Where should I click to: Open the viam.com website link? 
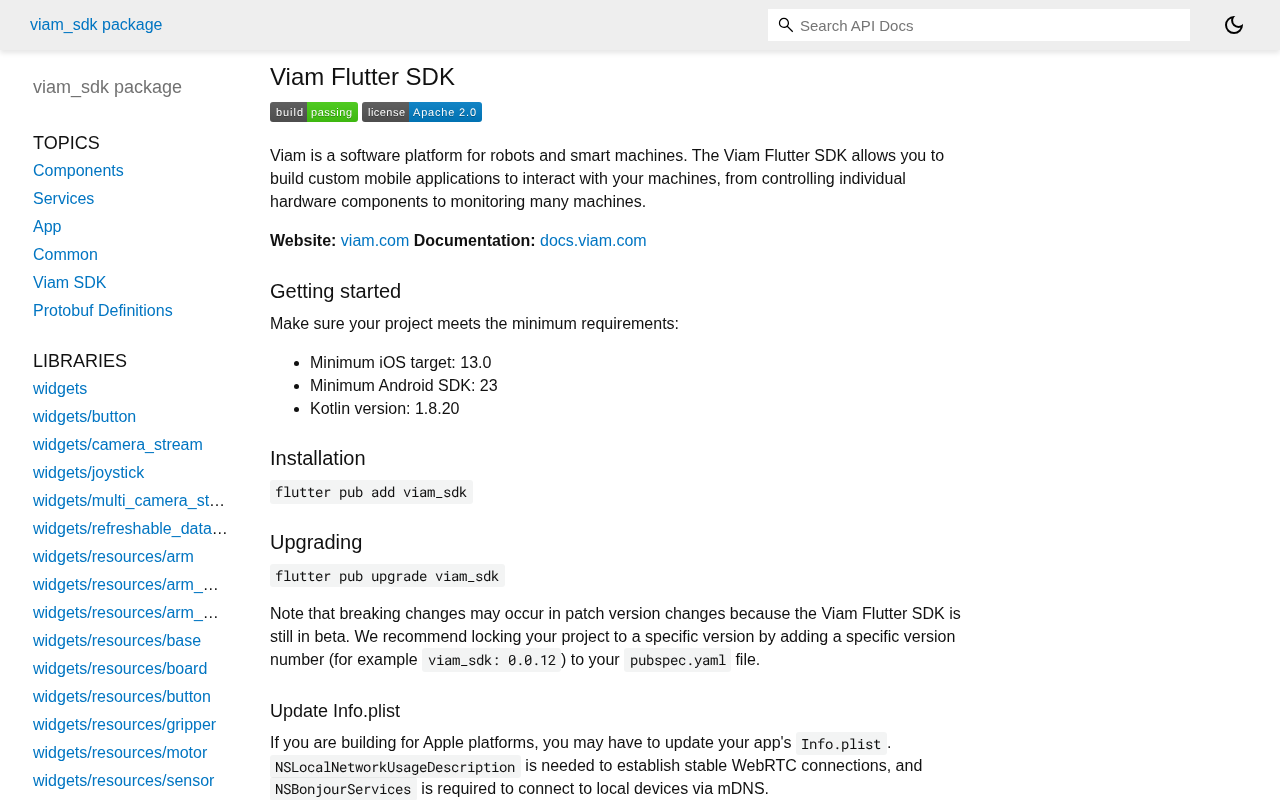[375, 240]
